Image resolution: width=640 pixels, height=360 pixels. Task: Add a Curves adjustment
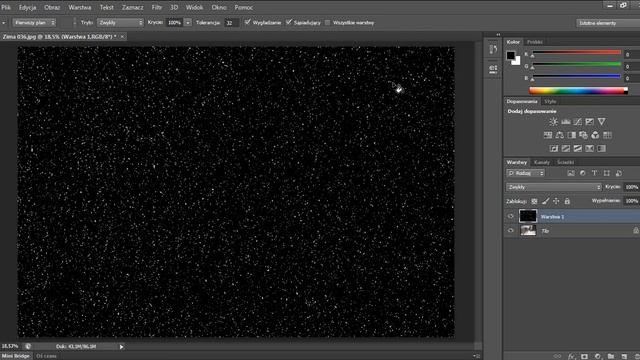pyautogui.click(x=577, y=122)
